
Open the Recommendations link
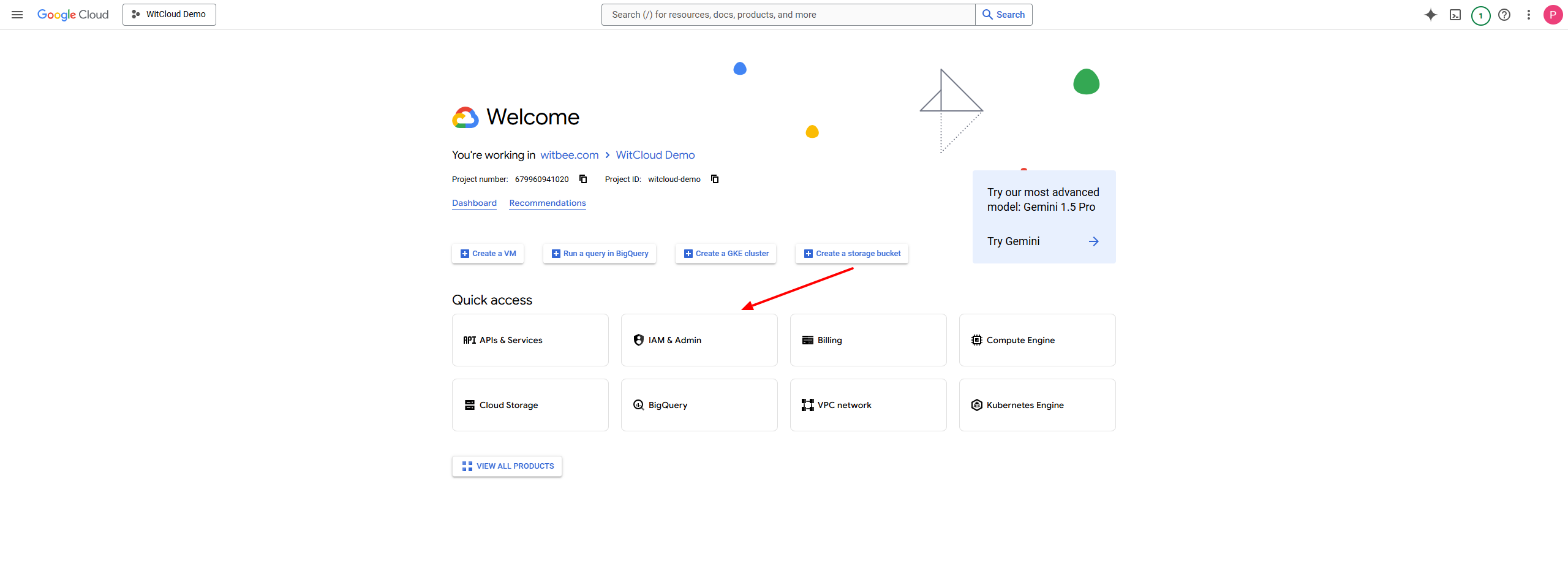548,203
